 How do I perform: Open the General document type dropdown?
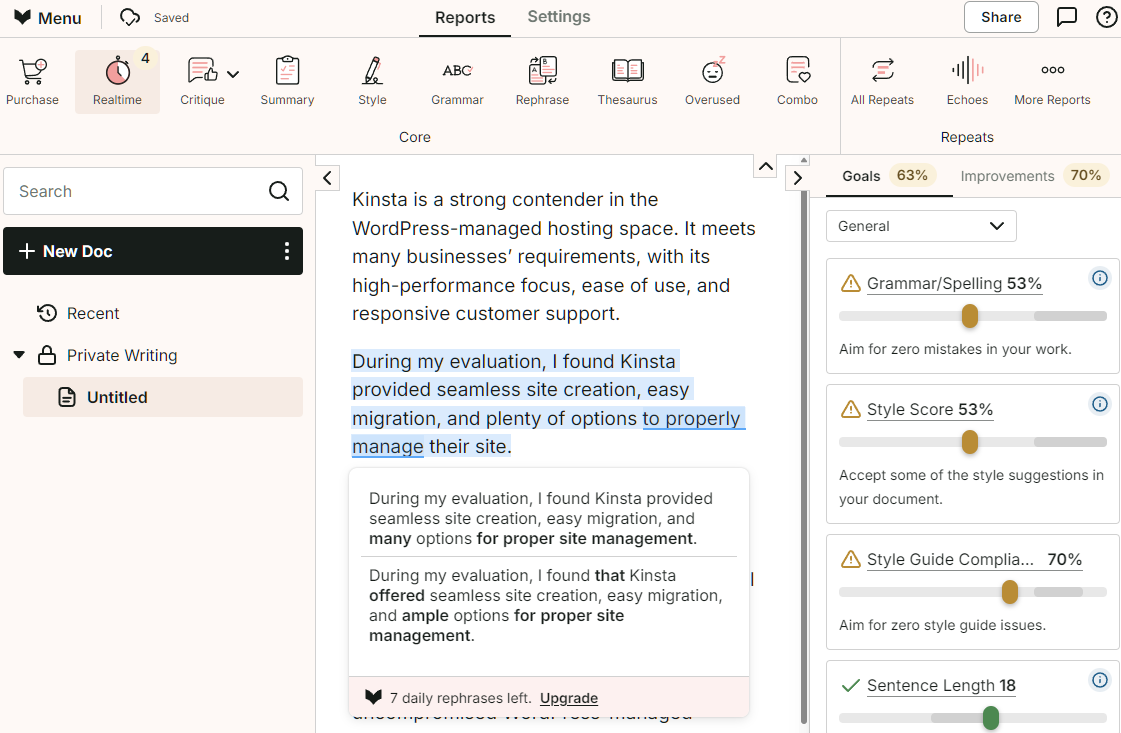click(x=921, y=226)
